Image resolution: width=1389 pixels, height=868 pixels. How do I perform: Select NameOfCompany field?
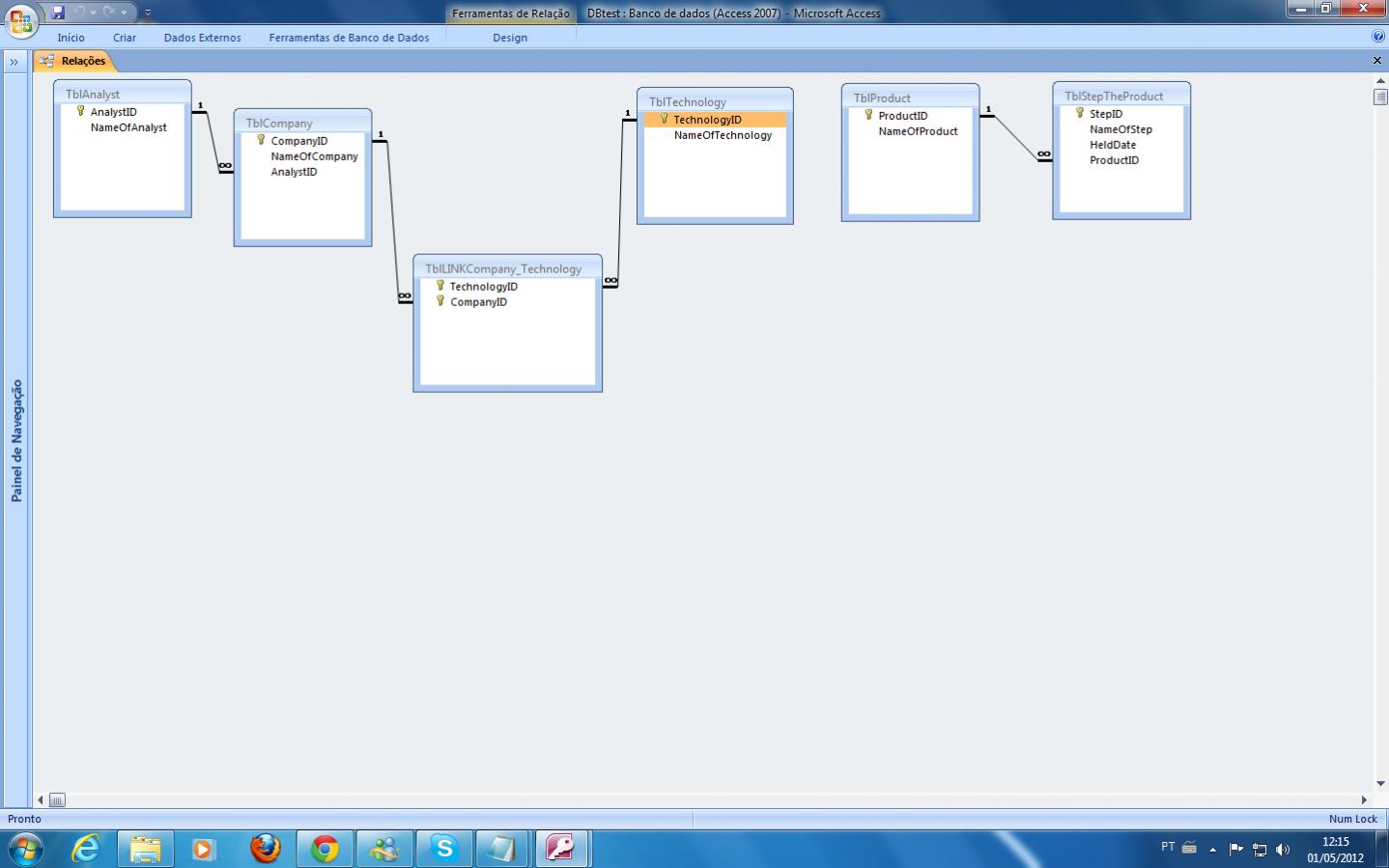coord(314,156)
